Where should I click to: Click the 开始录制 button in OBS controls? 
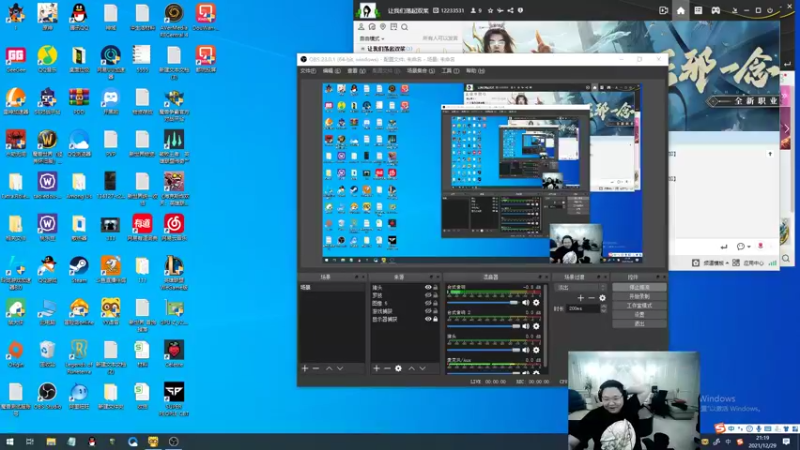point(639,296)
